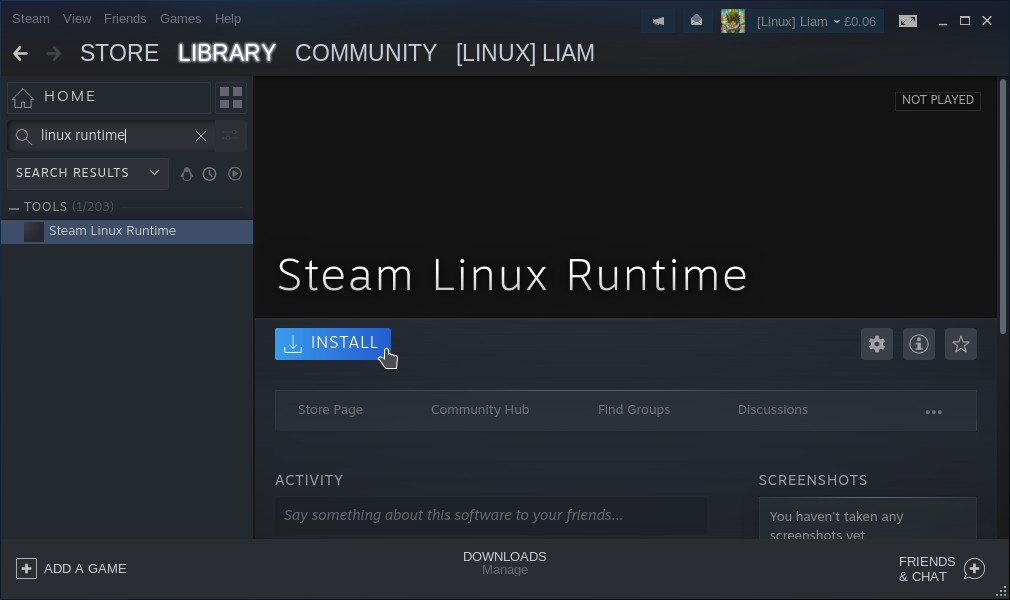Open the Store Page link
The image size is (1010, 600).
pyautogui.click(x=330, y=410)
